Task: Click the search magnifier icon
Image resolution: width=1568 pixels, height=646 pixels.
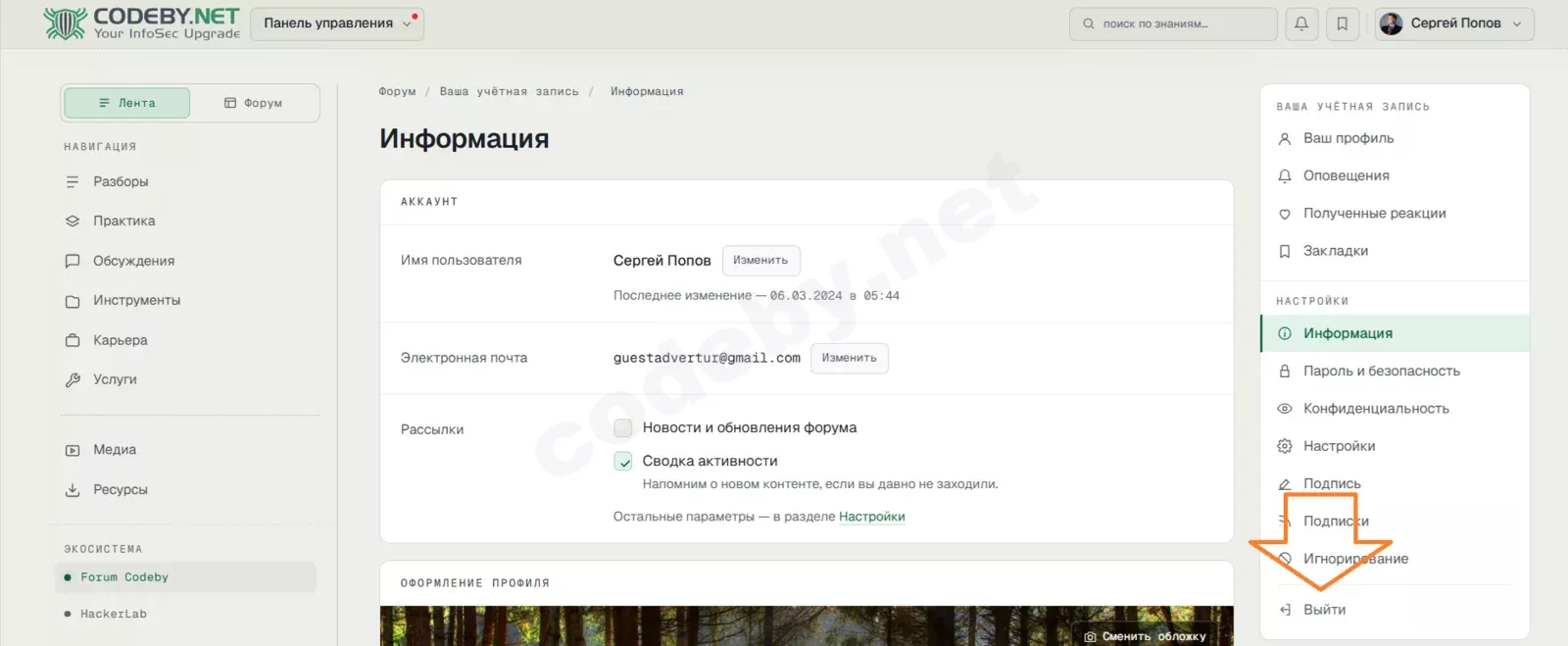Action: click(x=1088, y=24)
